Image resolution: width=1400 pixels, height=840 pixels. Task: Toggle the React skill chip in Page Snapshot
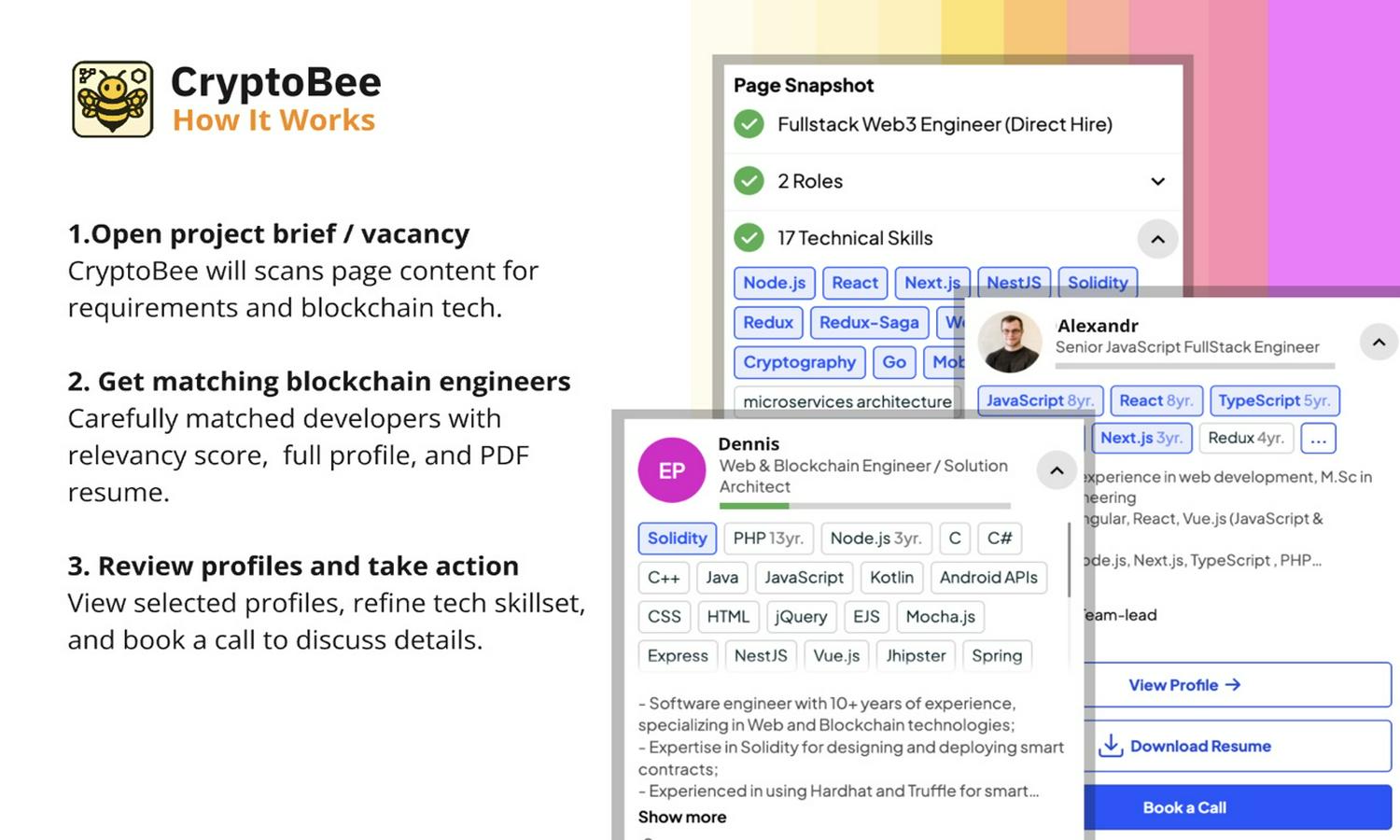click(855, 283)
